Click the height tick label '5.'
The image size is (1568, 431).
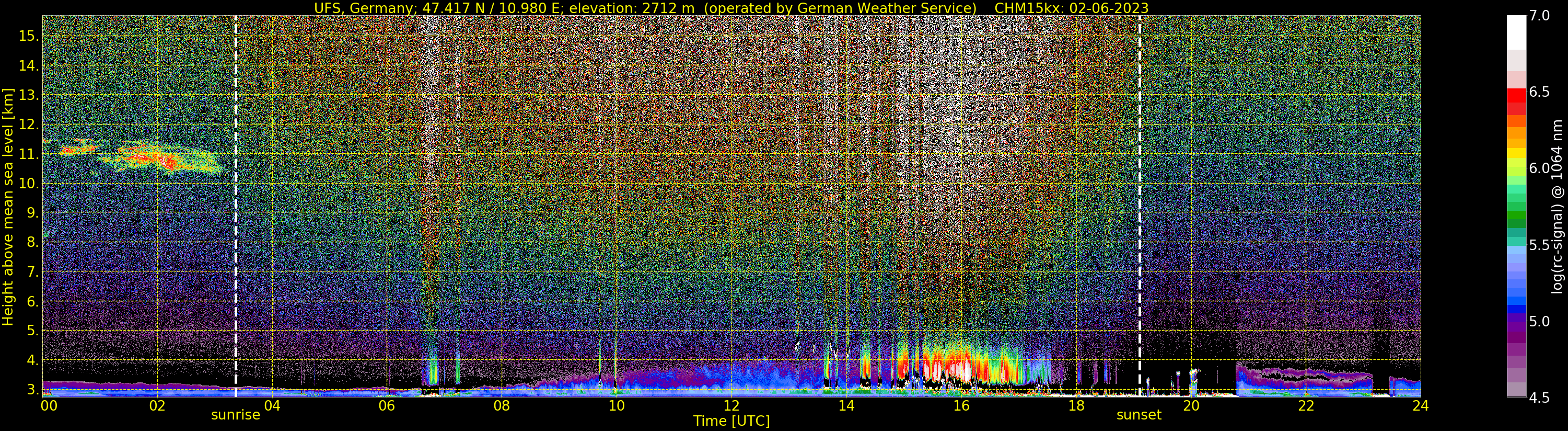pyautogui.click(x=32, y=331)
